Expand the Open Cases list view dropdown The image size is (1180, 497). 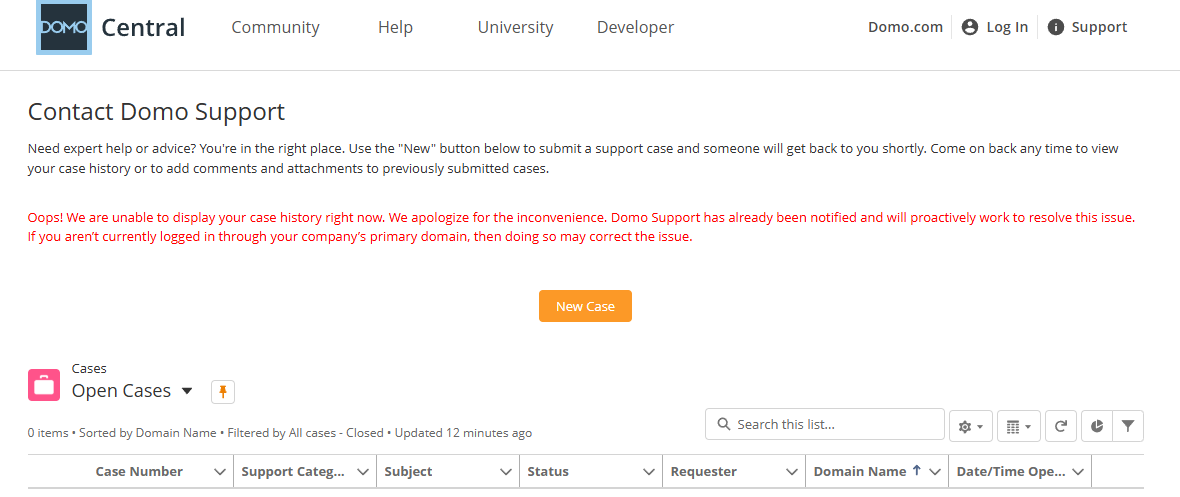(x=187, y=391)
